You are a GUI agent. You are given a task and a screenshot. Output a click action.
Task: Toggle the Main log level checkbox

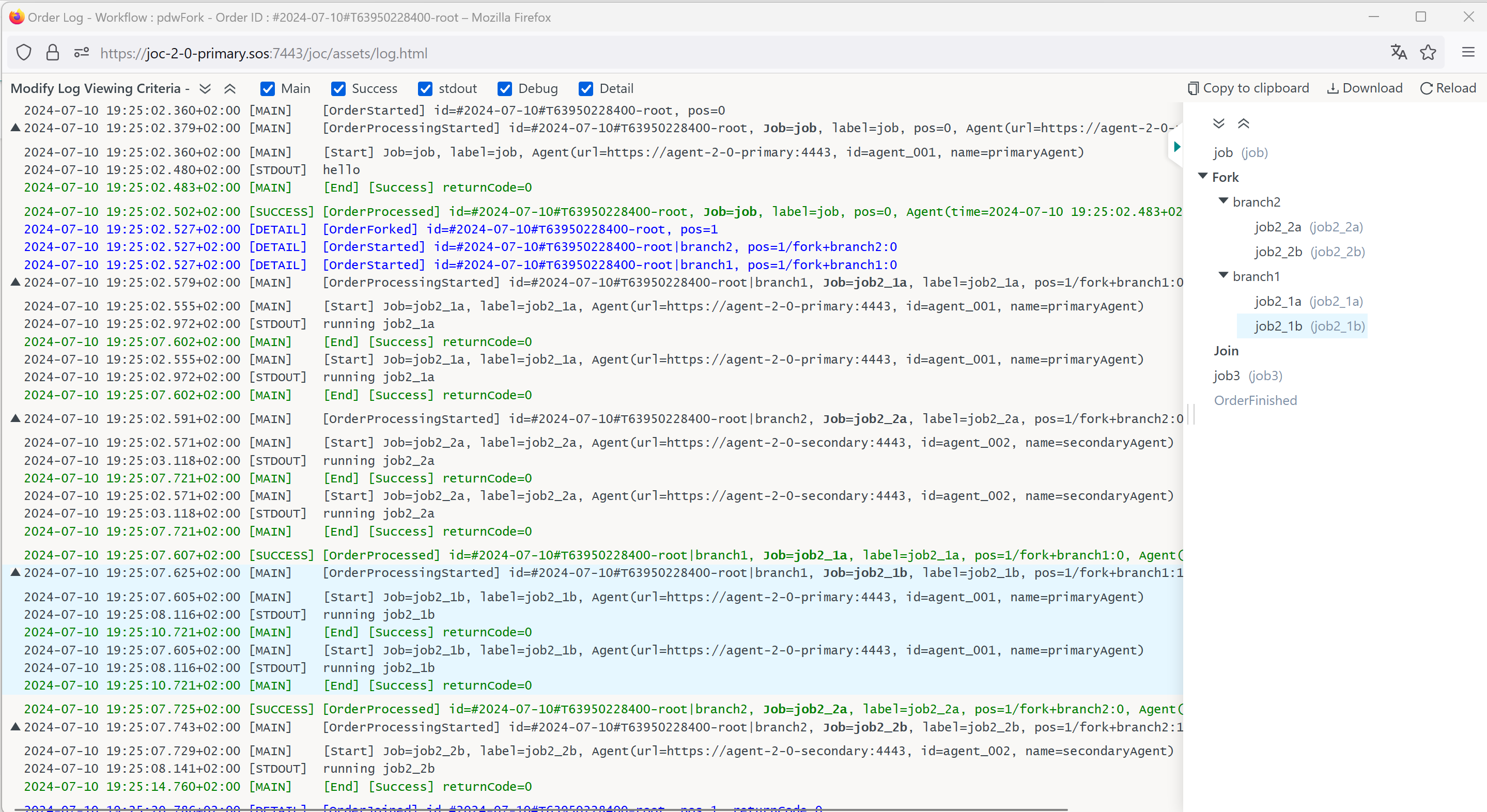pos(267,88)
